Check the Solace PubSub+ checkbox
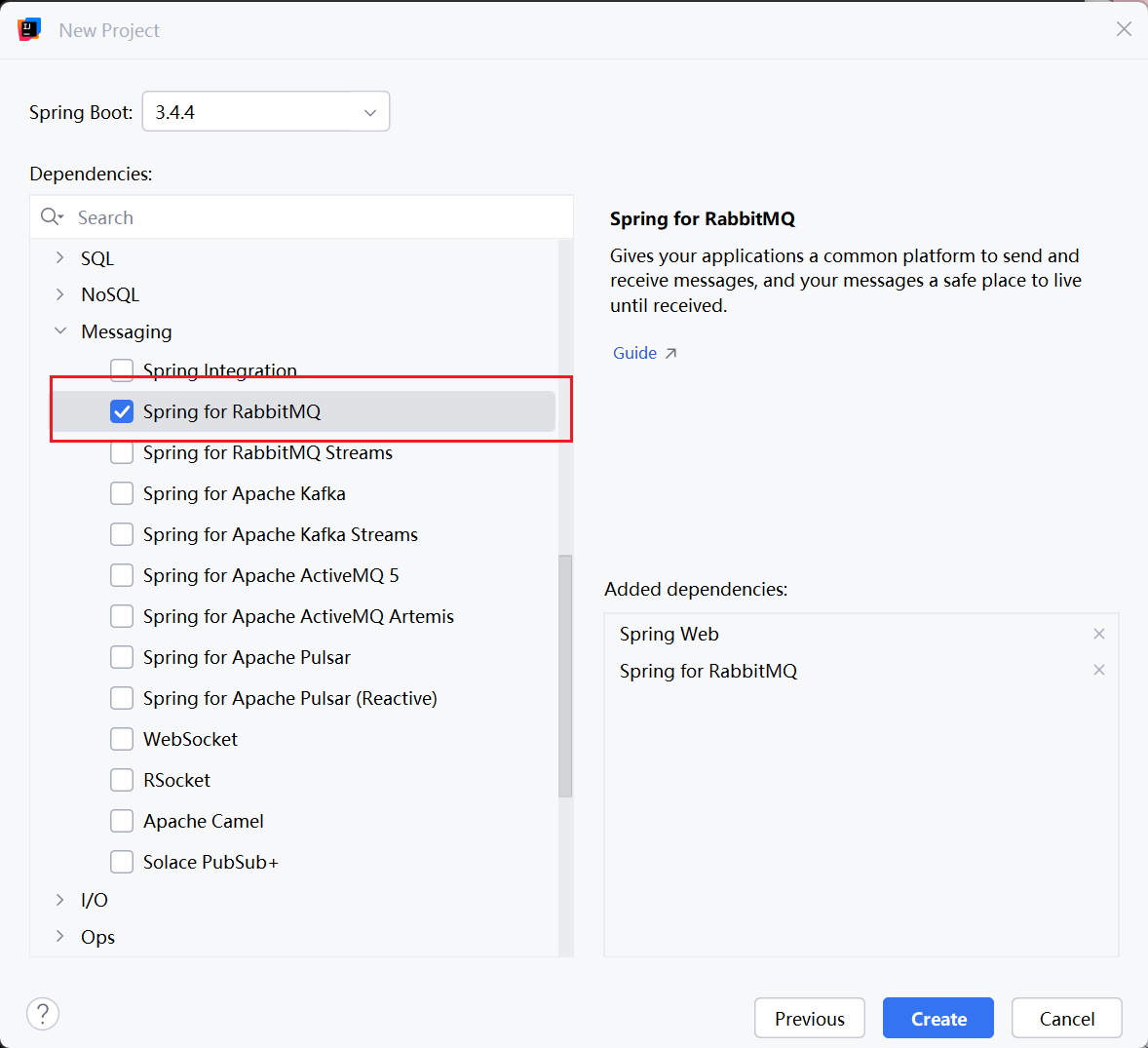The height and width of the screenshot is (1048, 1148). pos(122,863)
